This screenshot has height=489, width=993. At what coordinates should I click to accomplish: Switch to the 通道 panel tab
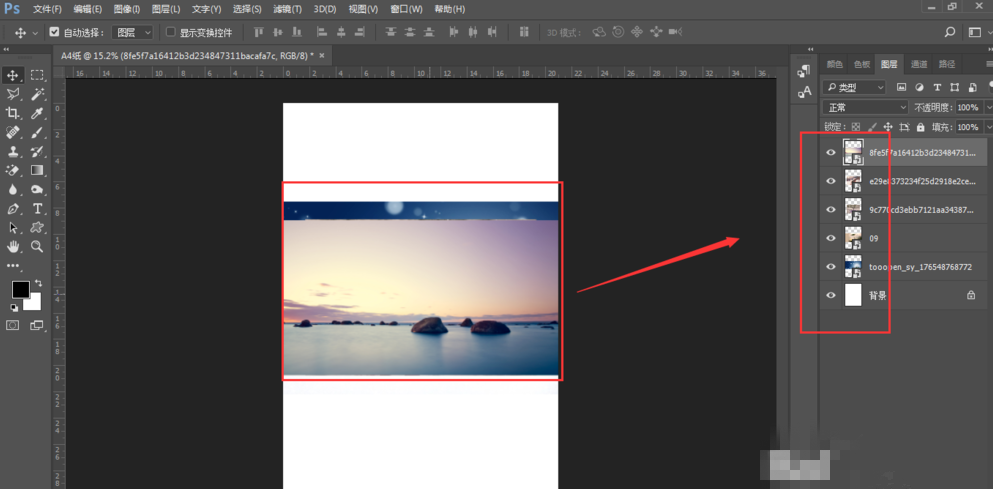coord(918,64)
